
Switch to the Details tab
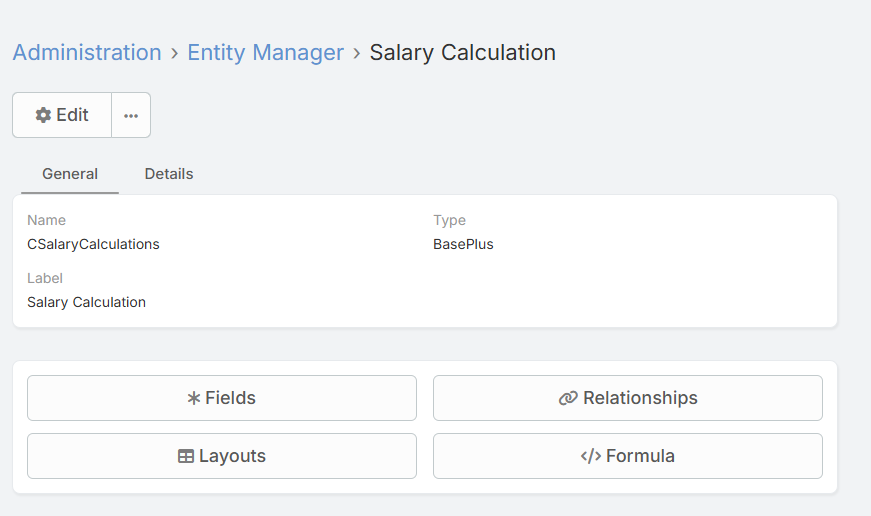[x=169, y=174]
